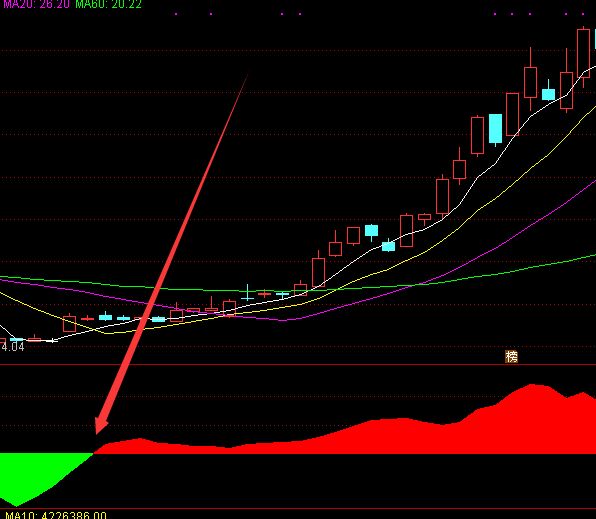The image size is (596, 519).
Task: Select the tall red candlestick at far top-right
Action: pyautogui.click(x=583, y=53)
